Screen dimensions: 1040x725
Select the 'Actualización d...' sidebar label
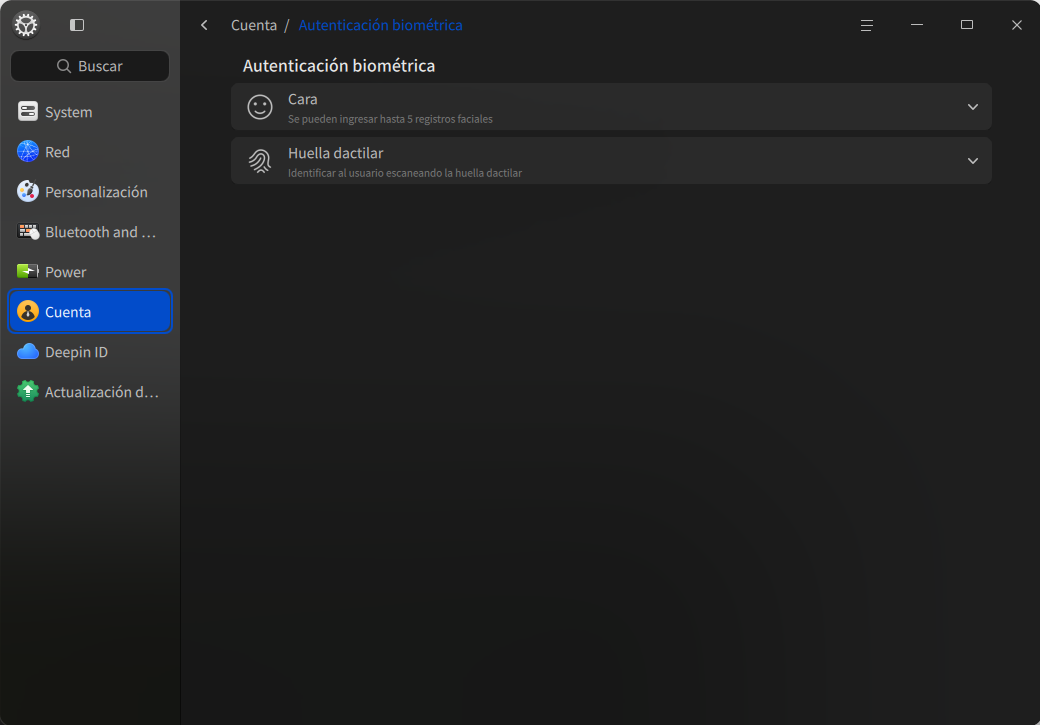pyautogui.click(x=102, y=392)
